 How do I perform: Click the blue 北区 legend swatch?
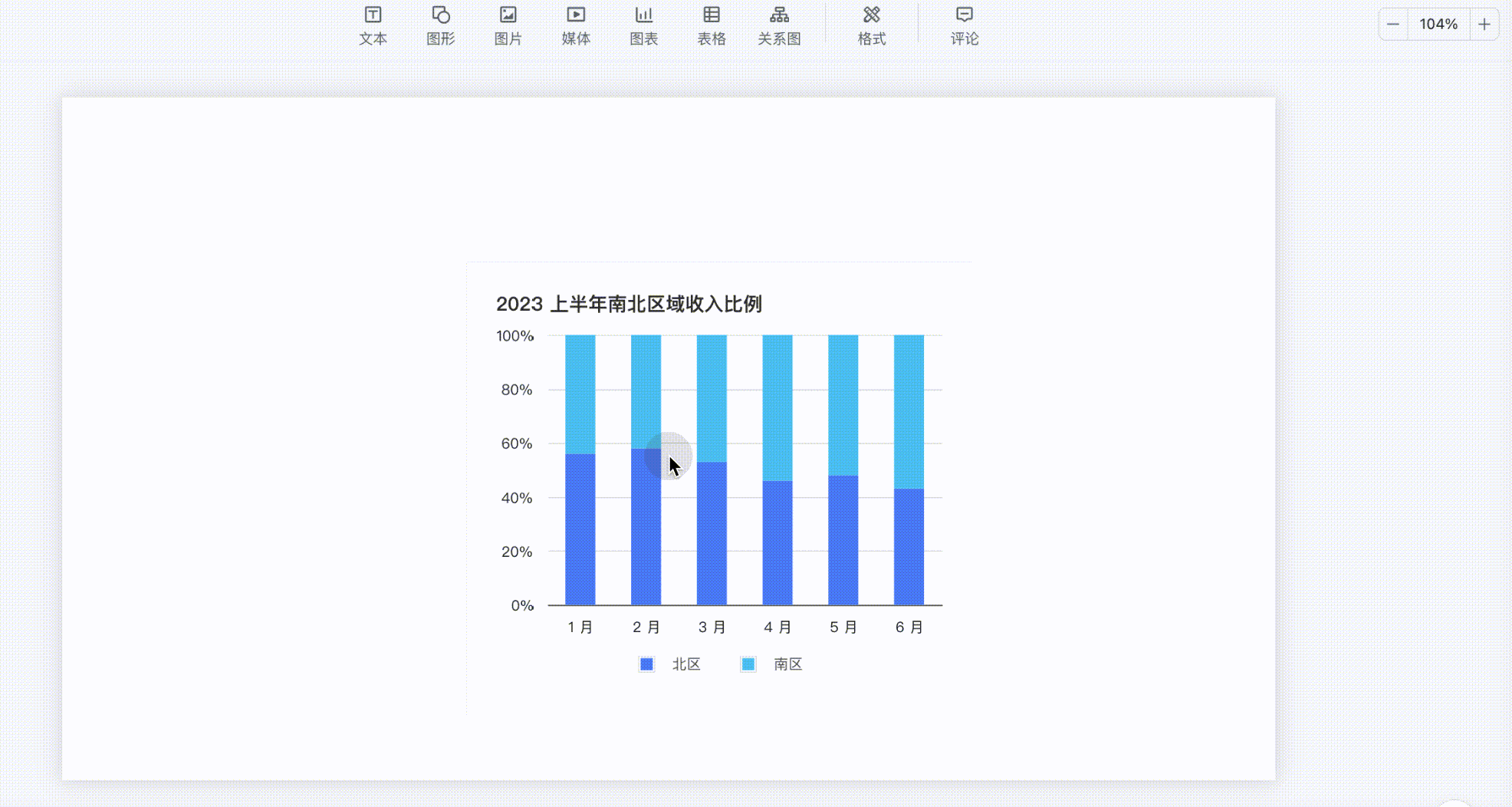point(646,664)
